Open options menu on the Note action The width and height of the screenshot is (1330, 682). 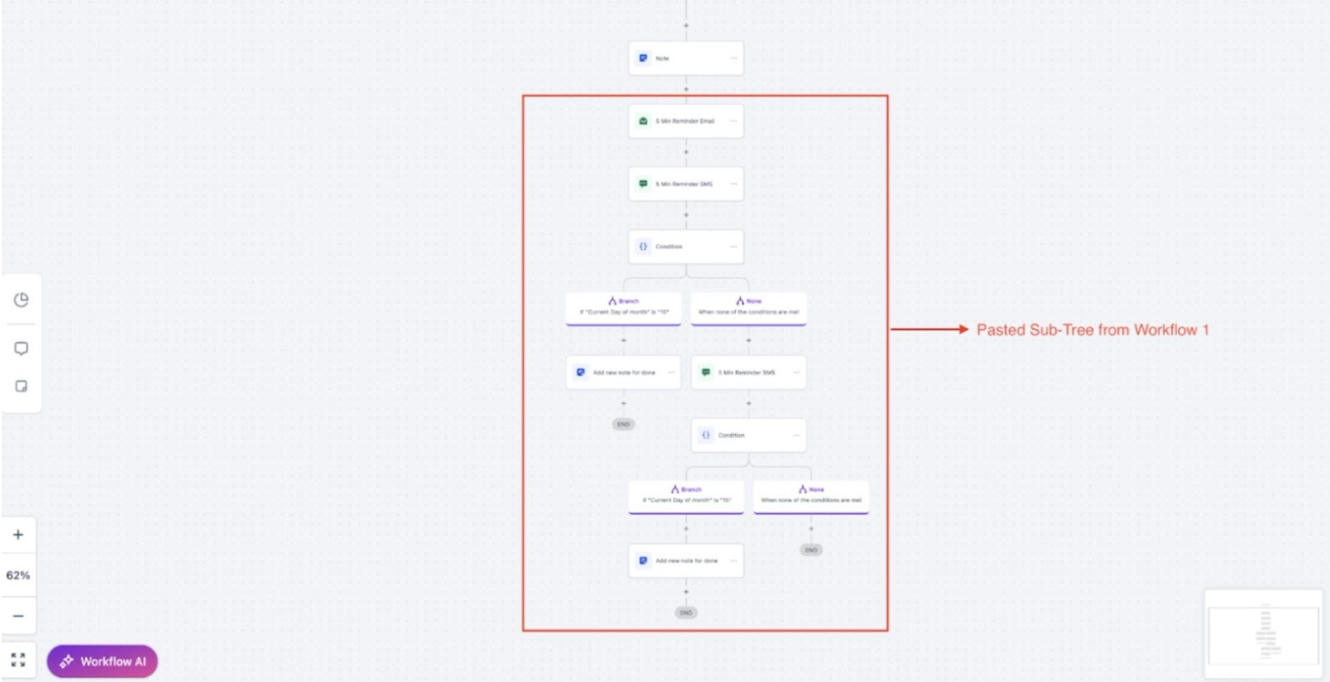733,58
